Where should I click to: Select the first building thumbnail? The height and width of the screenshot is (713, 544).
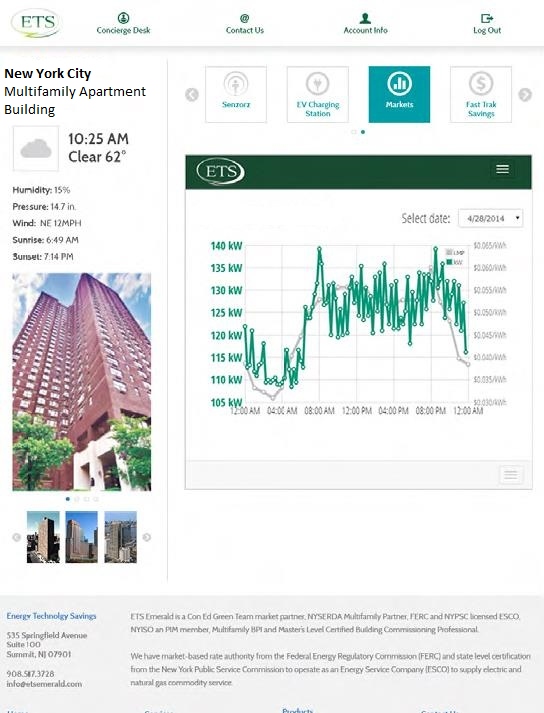[43, 537]
